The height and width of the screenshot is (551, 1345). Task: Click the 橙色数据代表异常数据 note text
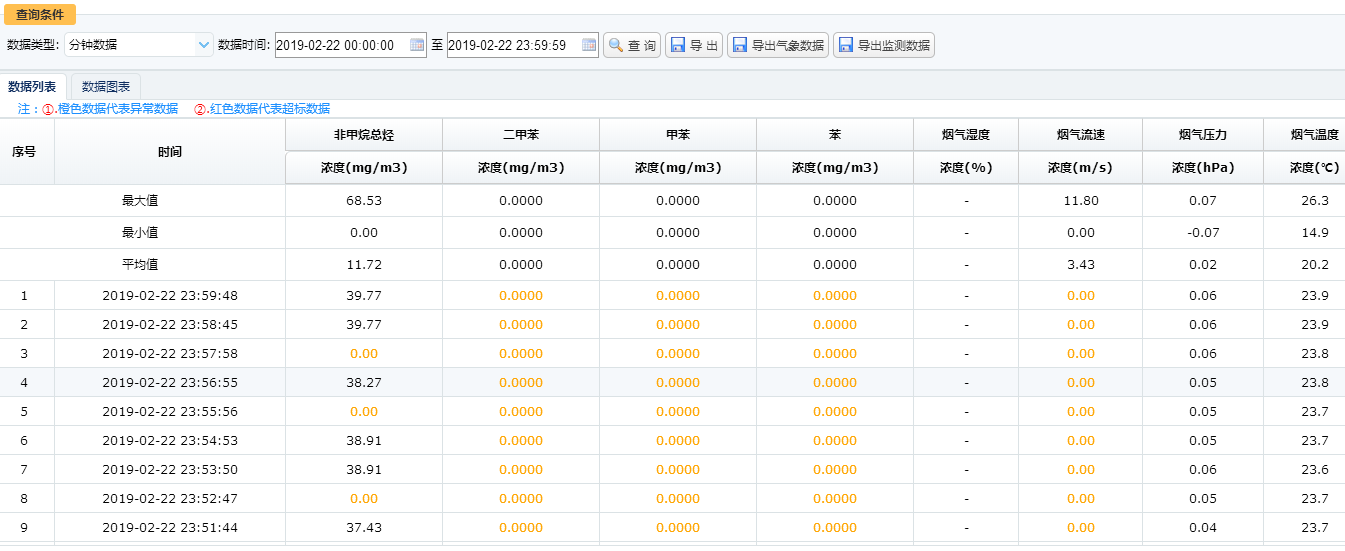[118, 109]
